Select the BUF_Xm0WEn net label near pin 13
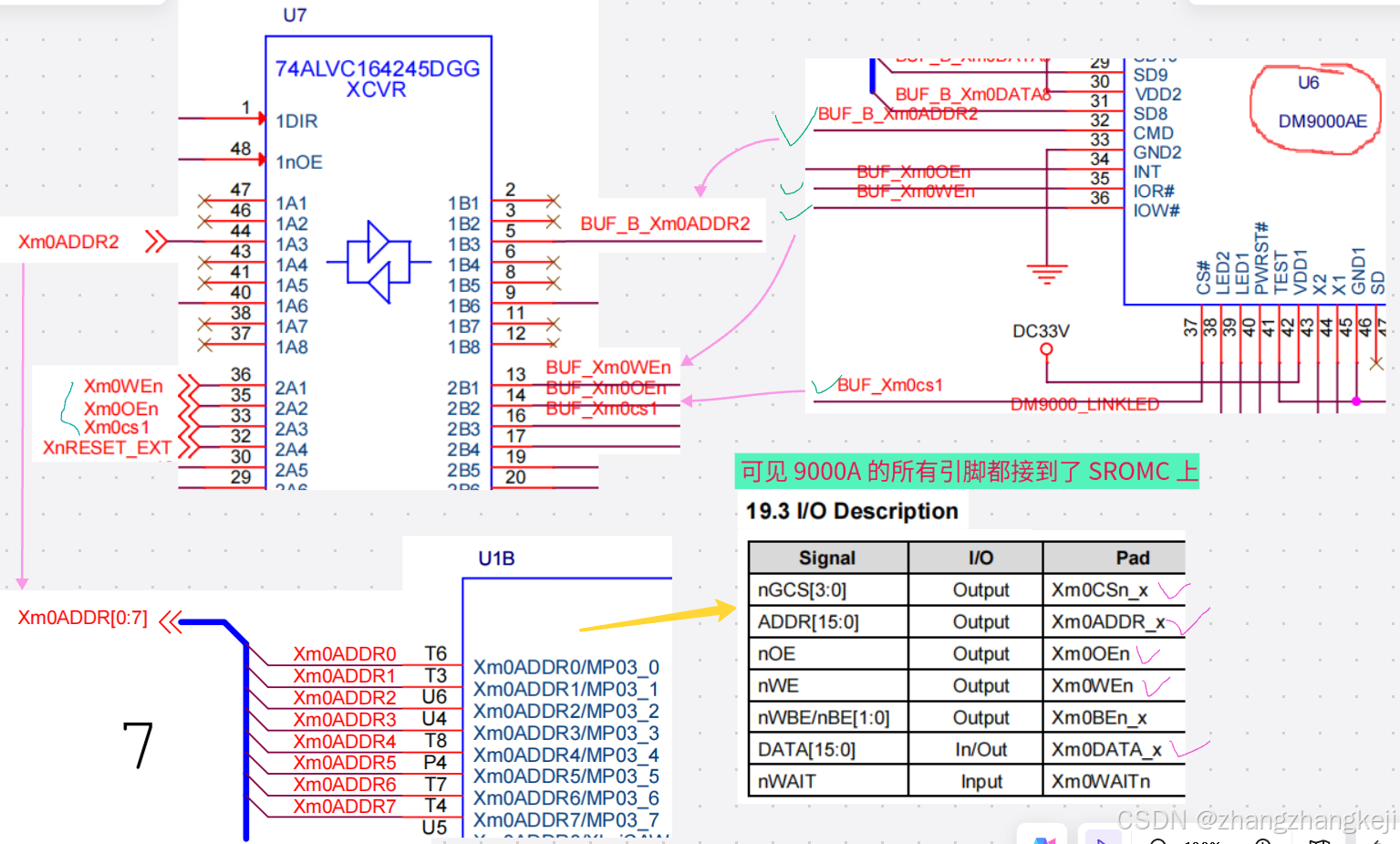1400x844 pixels. click(608, 368)
